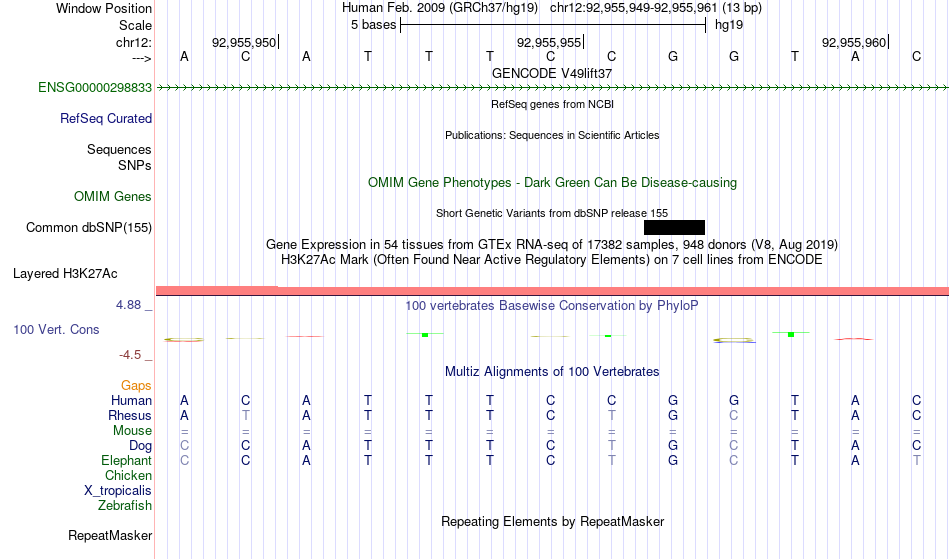The width and height of the screenshot is (950, 559).
Task: Click Short Genetic Variants from dbSNP title
Action: click(552, 213)
